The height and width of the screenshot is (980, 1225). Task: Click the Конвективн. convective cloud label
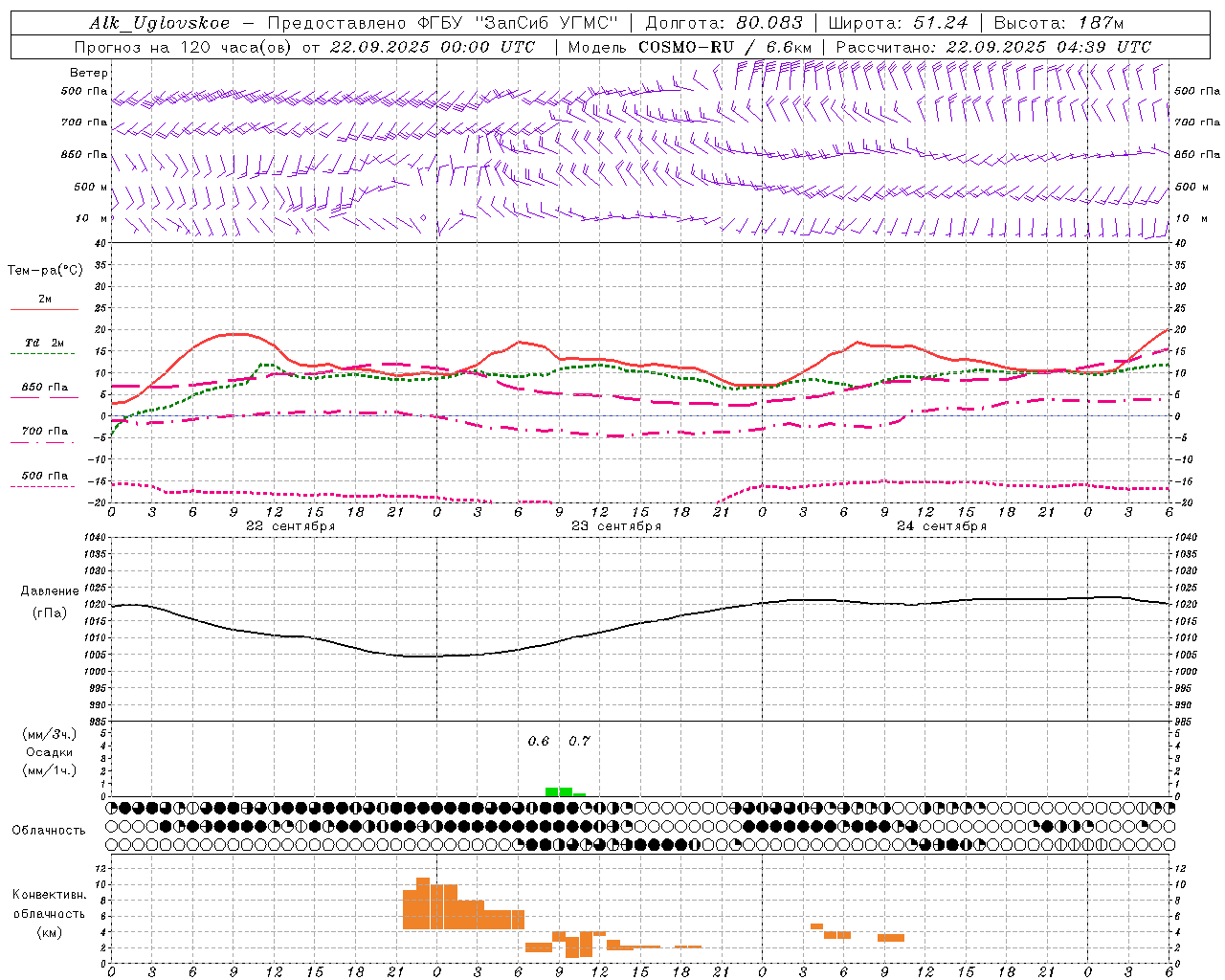click(x=49, y=895)
